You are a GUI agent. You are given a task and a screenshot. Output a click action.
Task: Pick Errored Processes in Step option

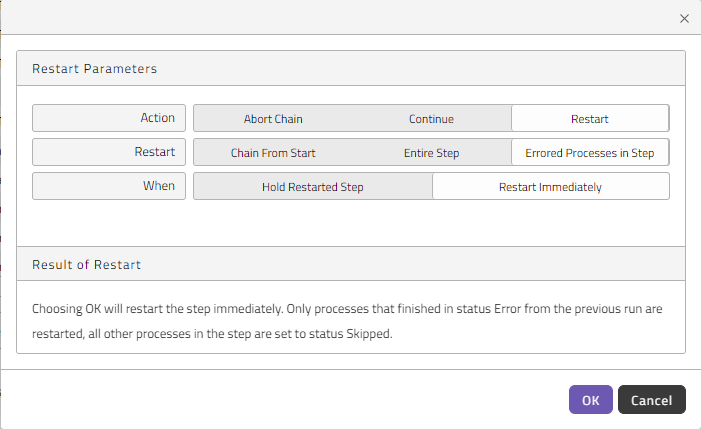[590, 152]
